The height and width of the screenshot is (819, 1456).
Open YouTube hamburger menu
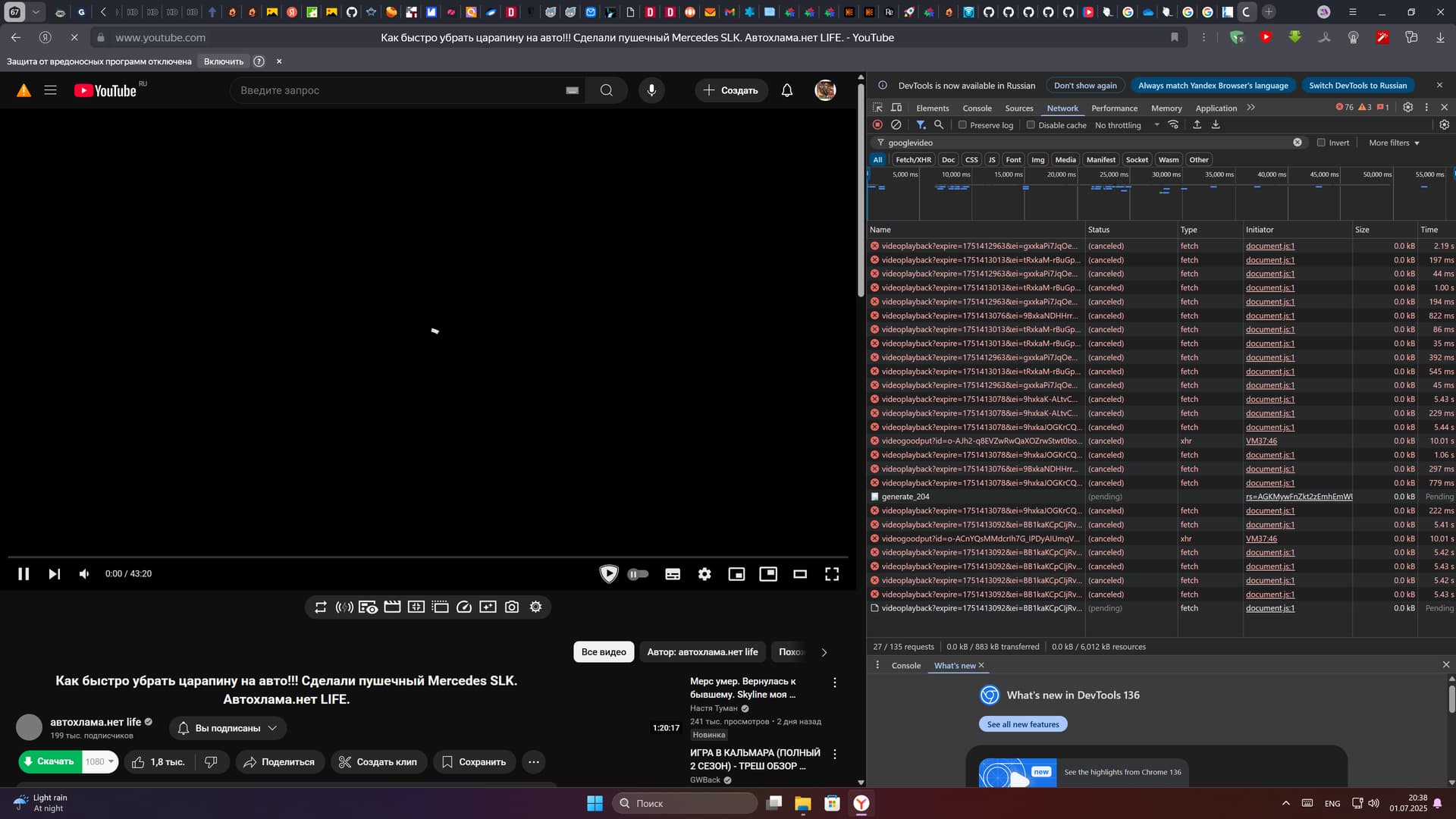pyautogui.click(x=50, y=90)
